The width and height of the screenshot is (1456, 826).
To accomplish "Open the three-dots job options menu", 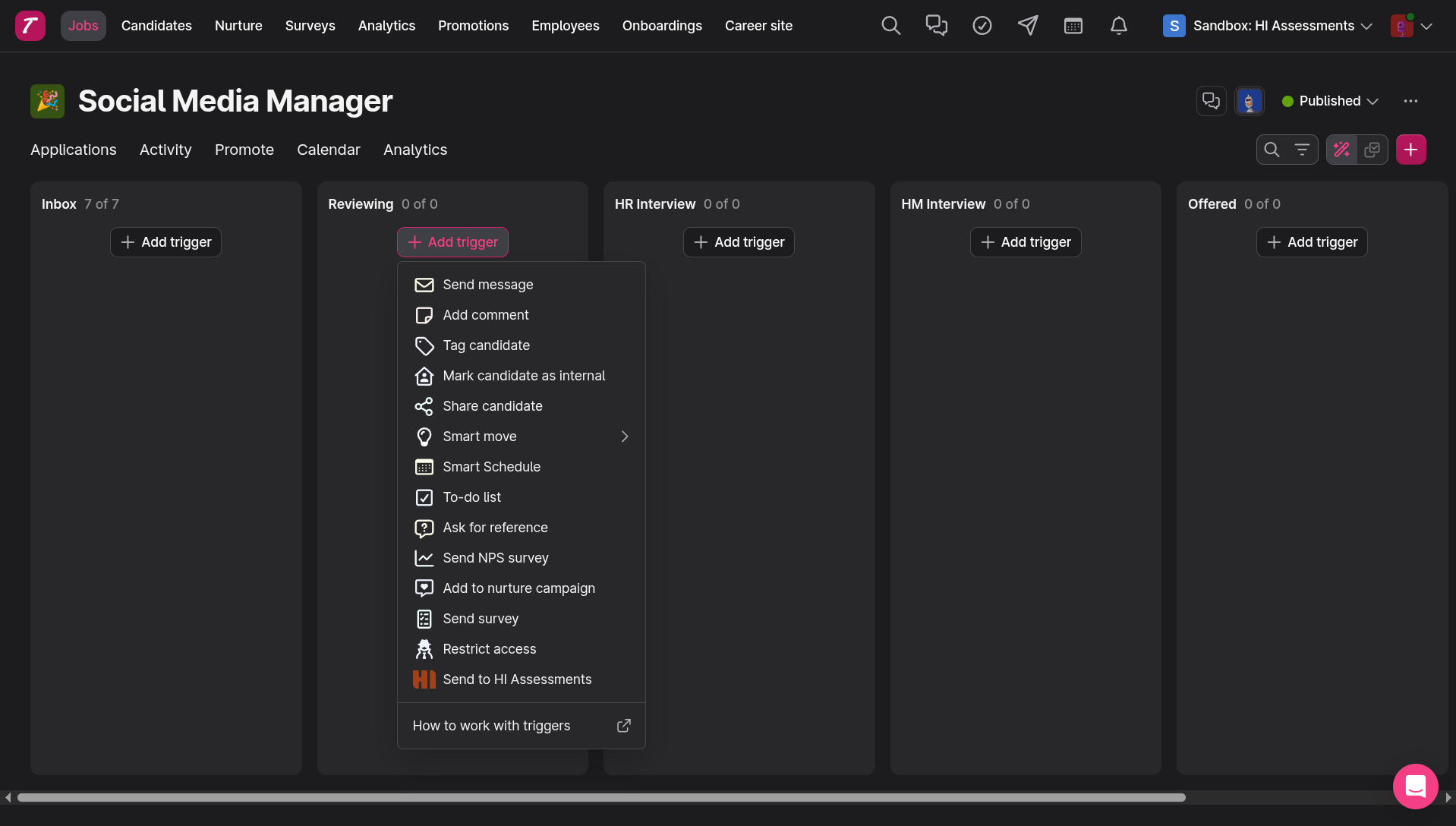I will pyautogui.click(x=1410, y=101).
